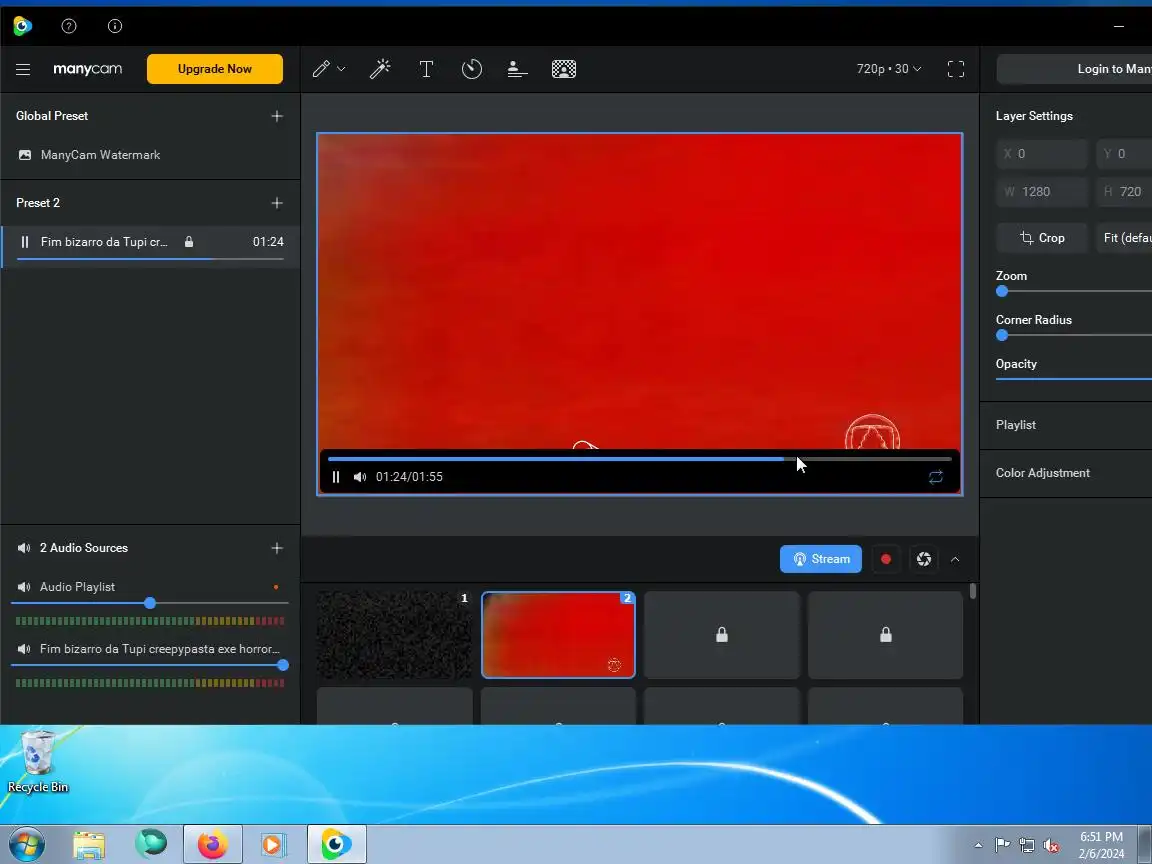The image size is (1152, 864).
Task: Toggle lock on Fim bizarro layer
Action: (189, 242)
